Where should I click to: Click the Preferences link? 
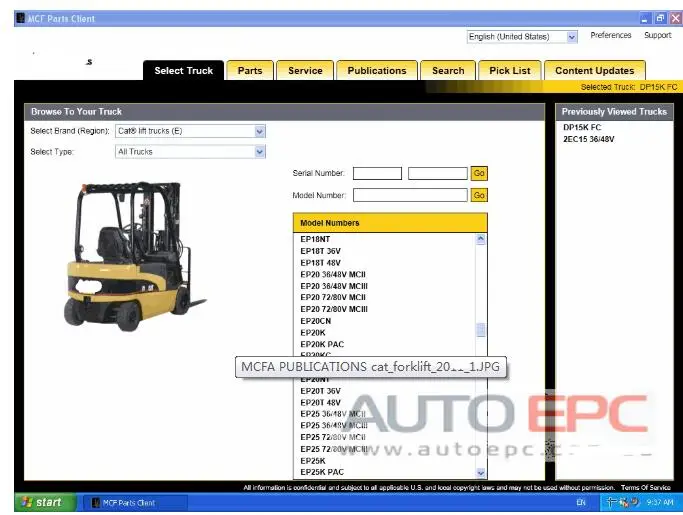[x=611, y=35]
